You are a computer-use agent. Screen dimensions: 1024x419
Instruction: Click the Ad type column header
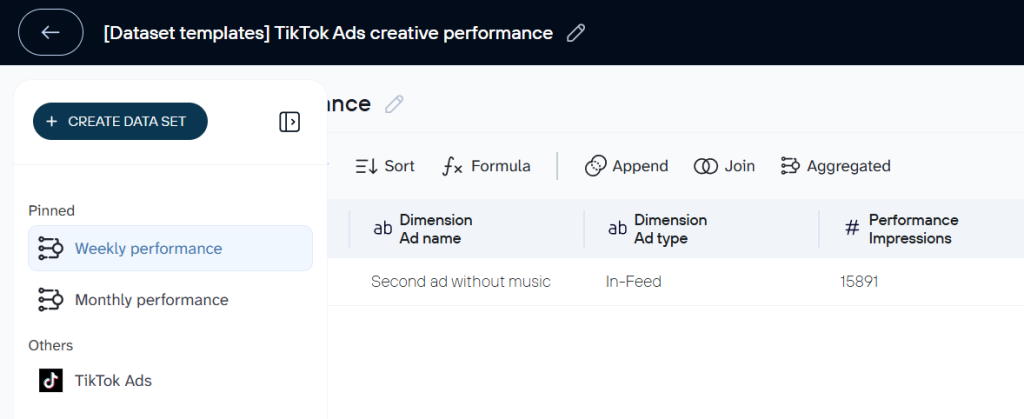coord(670,229)
